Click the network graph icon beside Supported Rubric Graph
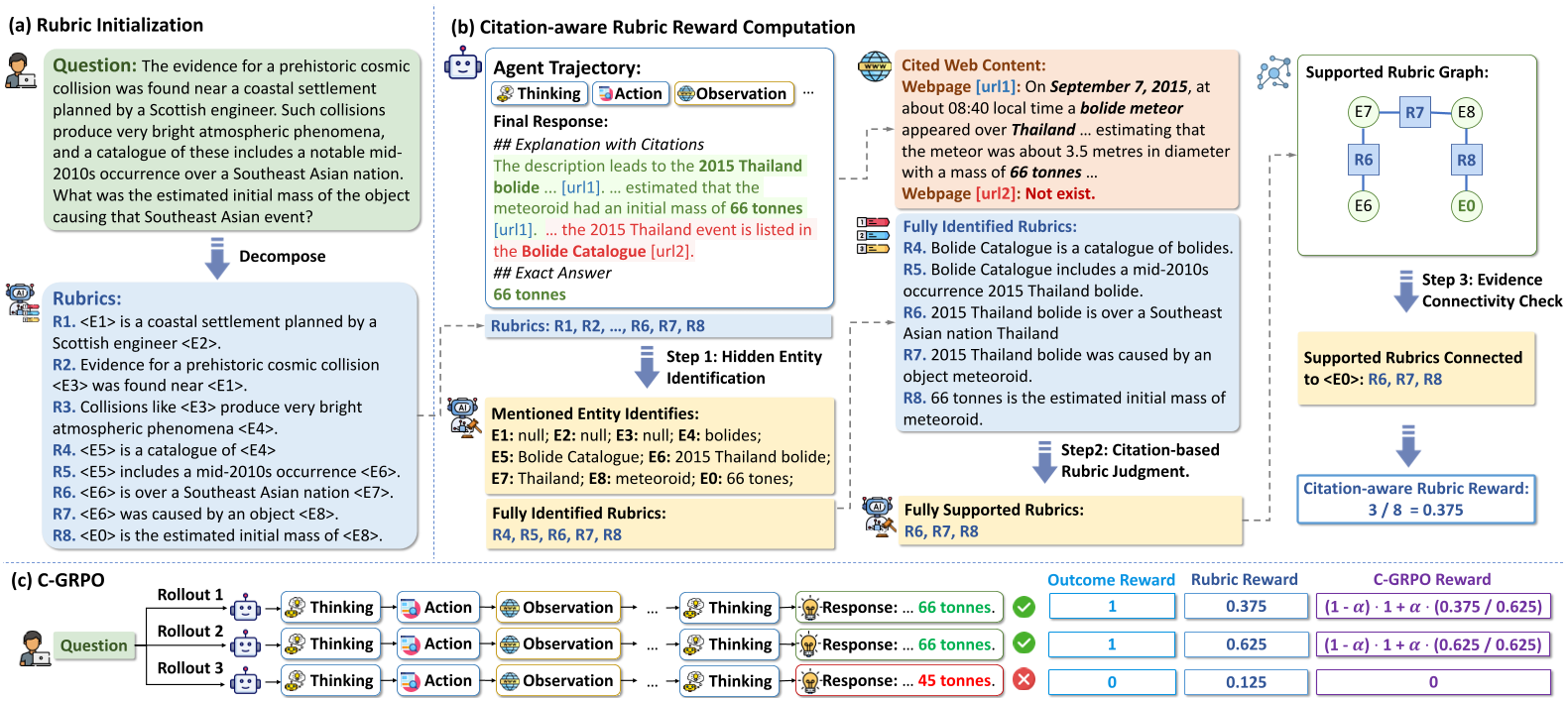Viewport: 1568px width, 701px height. pos(1273,73)
